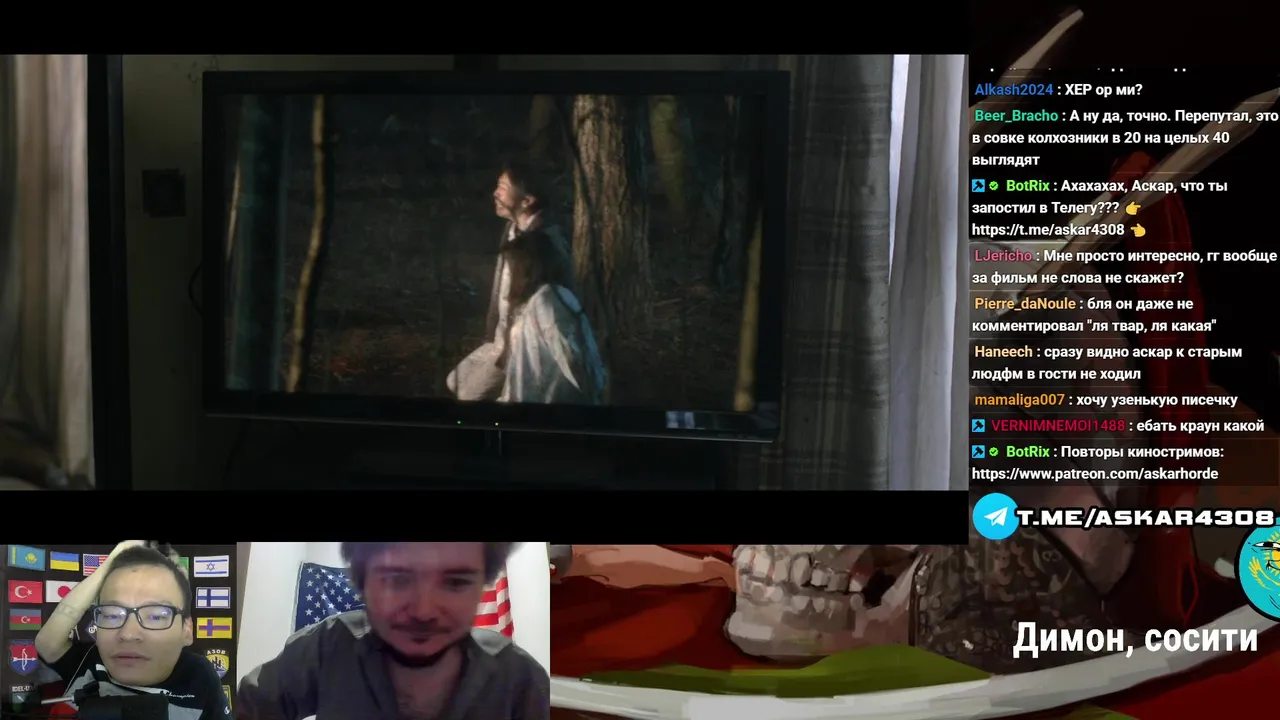Click the "А ну да, точно" chat message
The image size is (1280, 720).
coord(1125,138)
